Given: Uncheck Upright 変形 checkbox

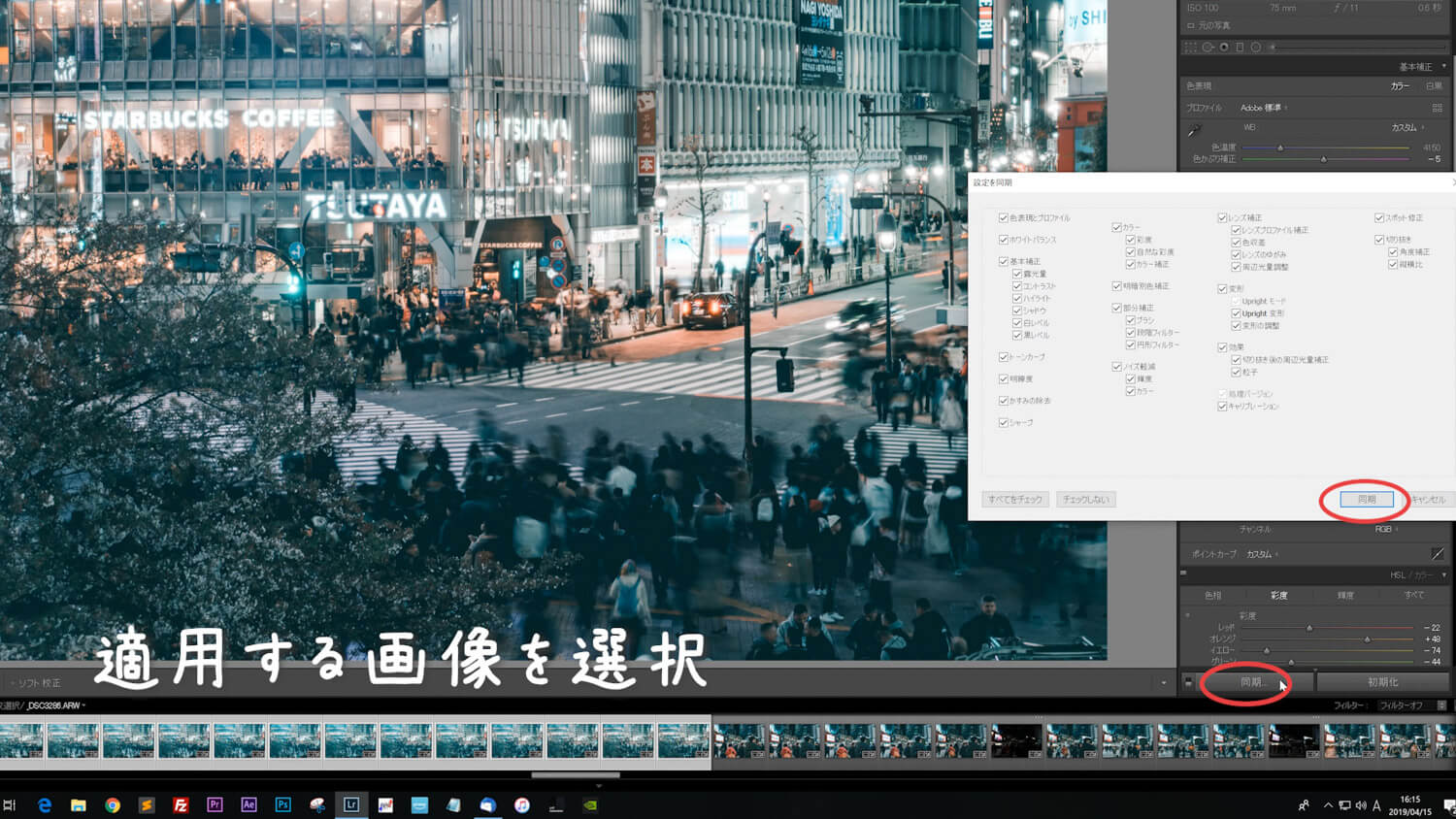Looking at the screenshot, I should (x=1237, y=313).
